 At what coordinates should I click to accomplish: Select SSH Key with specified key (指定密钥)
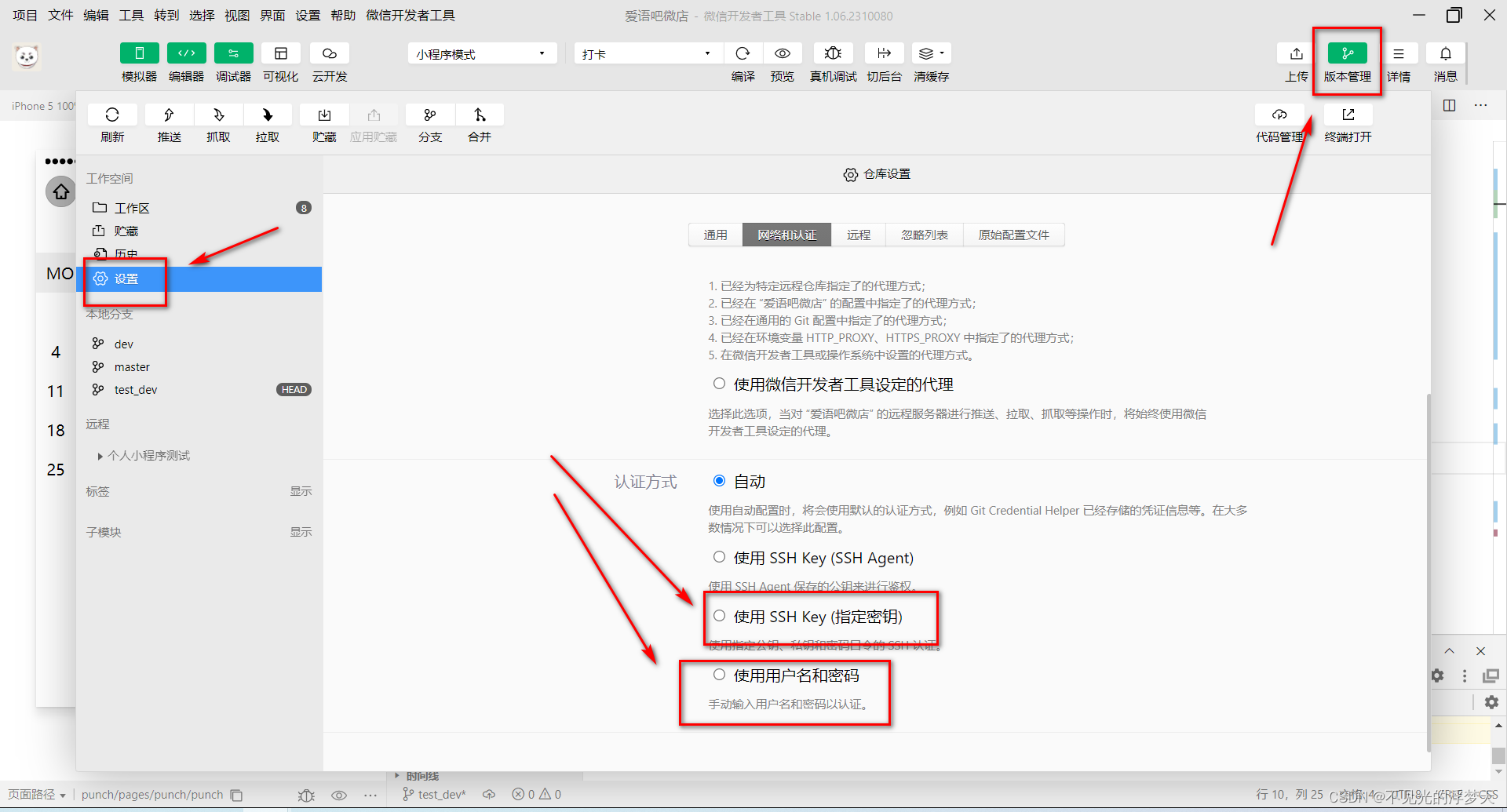[x=719, y=616]
